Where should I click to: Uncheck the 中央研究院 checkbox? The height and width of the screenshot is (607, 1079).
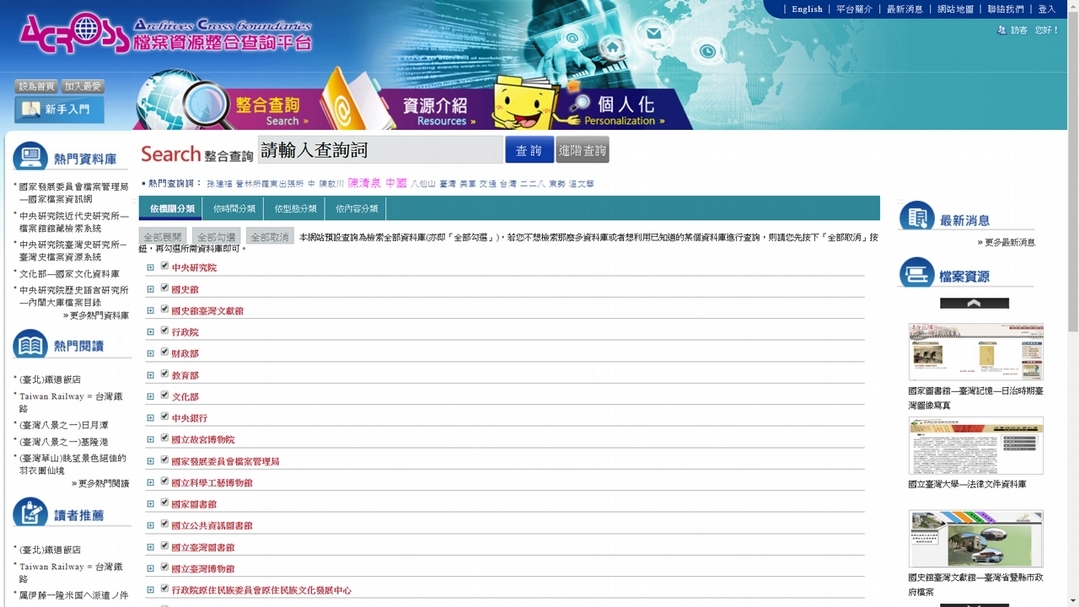coord(164,266)
